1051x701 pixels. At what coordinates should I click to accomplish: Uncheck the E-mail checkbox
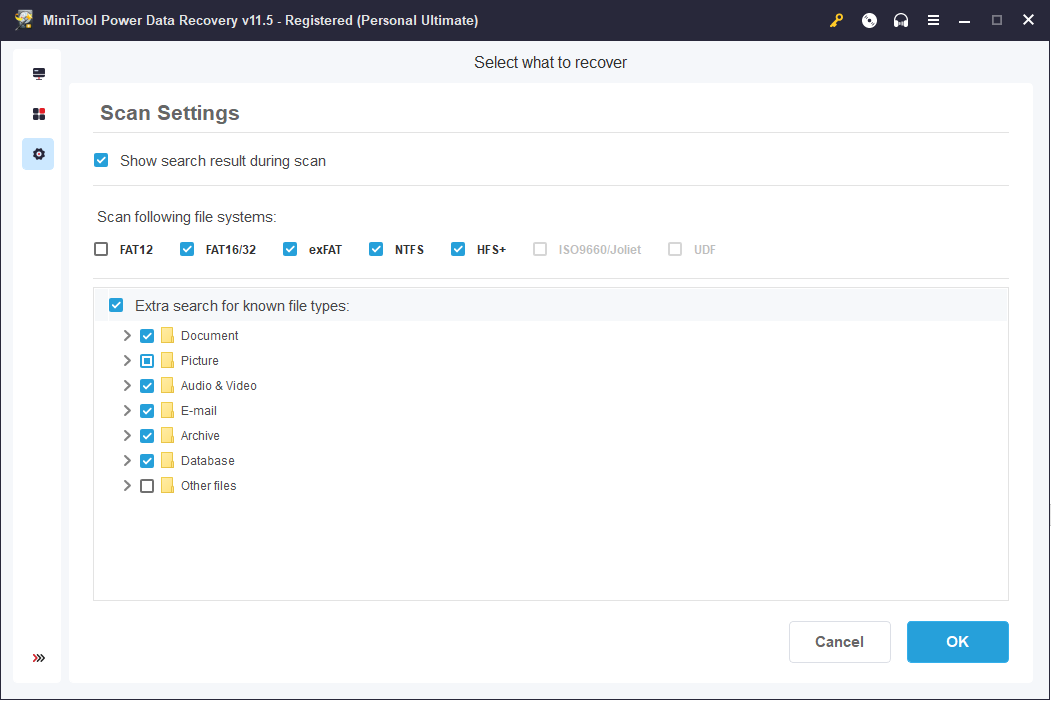pos(147,411)
